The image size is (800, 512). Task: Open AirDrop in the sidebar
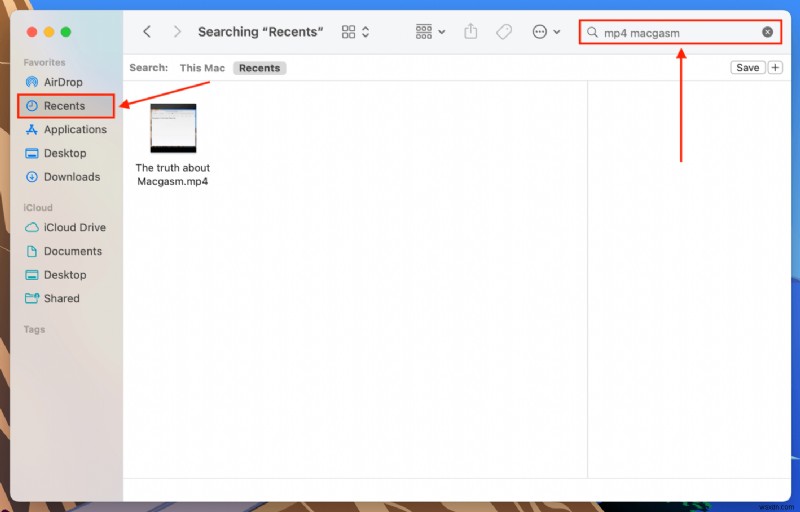tap(65, 82)
